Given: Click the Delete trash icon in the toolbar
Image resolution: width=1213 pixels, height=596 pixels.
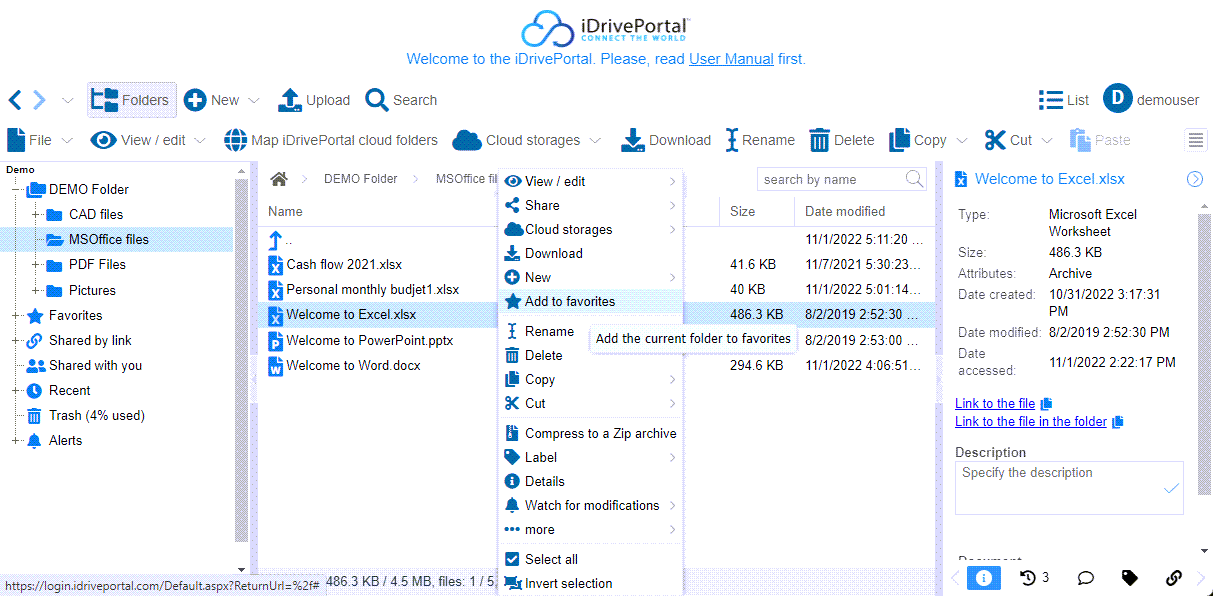Looking at the screenshot, I should [x=819, y=140].
